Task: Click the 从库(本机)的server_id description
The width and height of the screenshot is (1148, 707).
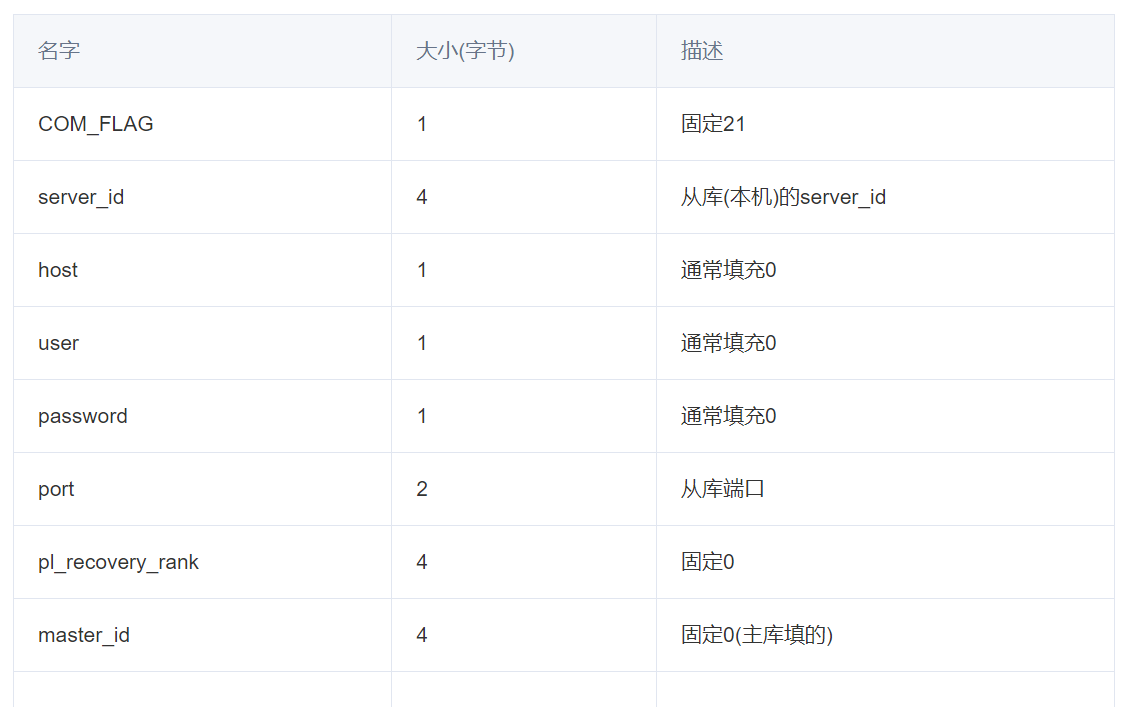Action: [x=783, y=197]
